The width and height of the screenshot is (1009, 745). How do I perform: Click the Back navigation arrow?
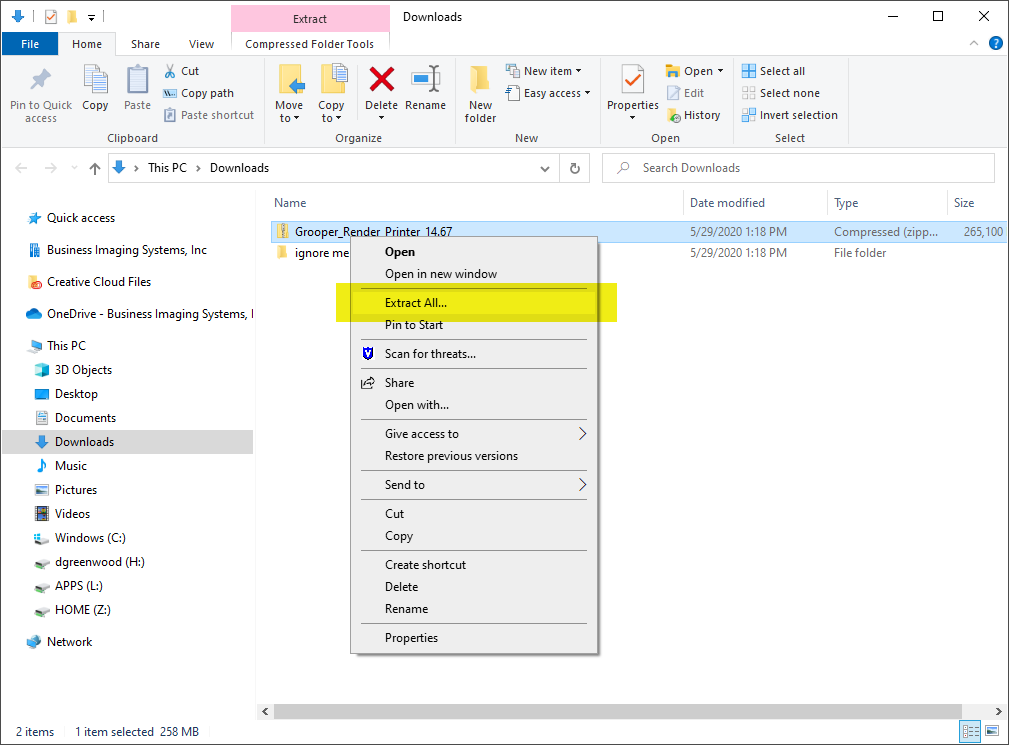(21, 169)
